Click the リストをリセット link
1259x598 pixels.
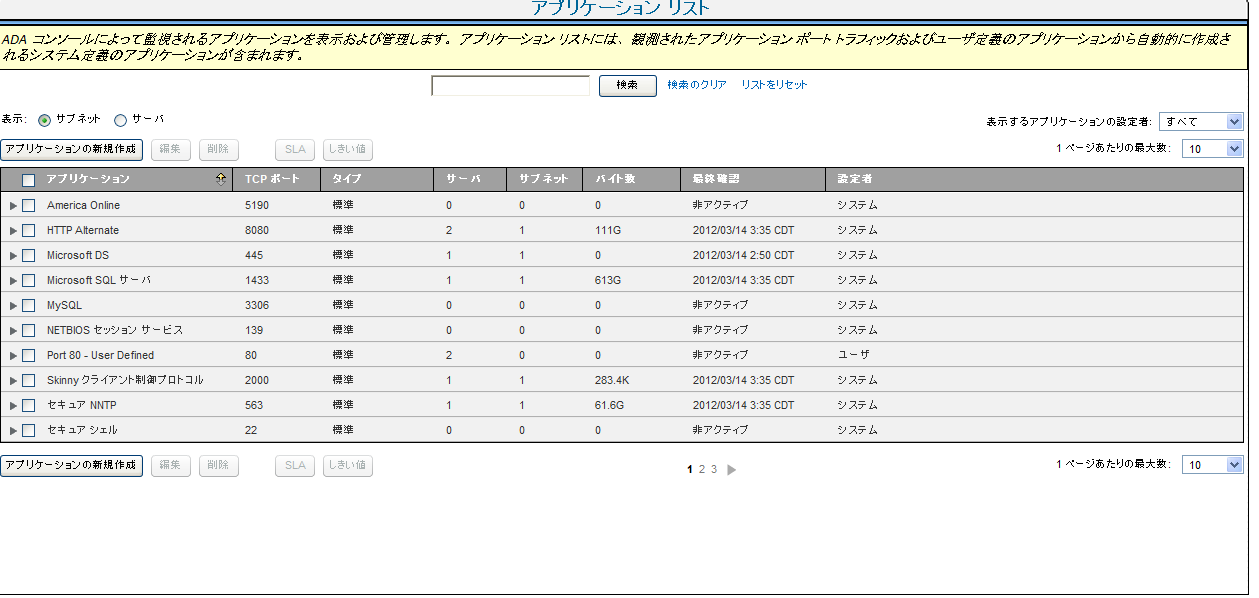[774, 85]
